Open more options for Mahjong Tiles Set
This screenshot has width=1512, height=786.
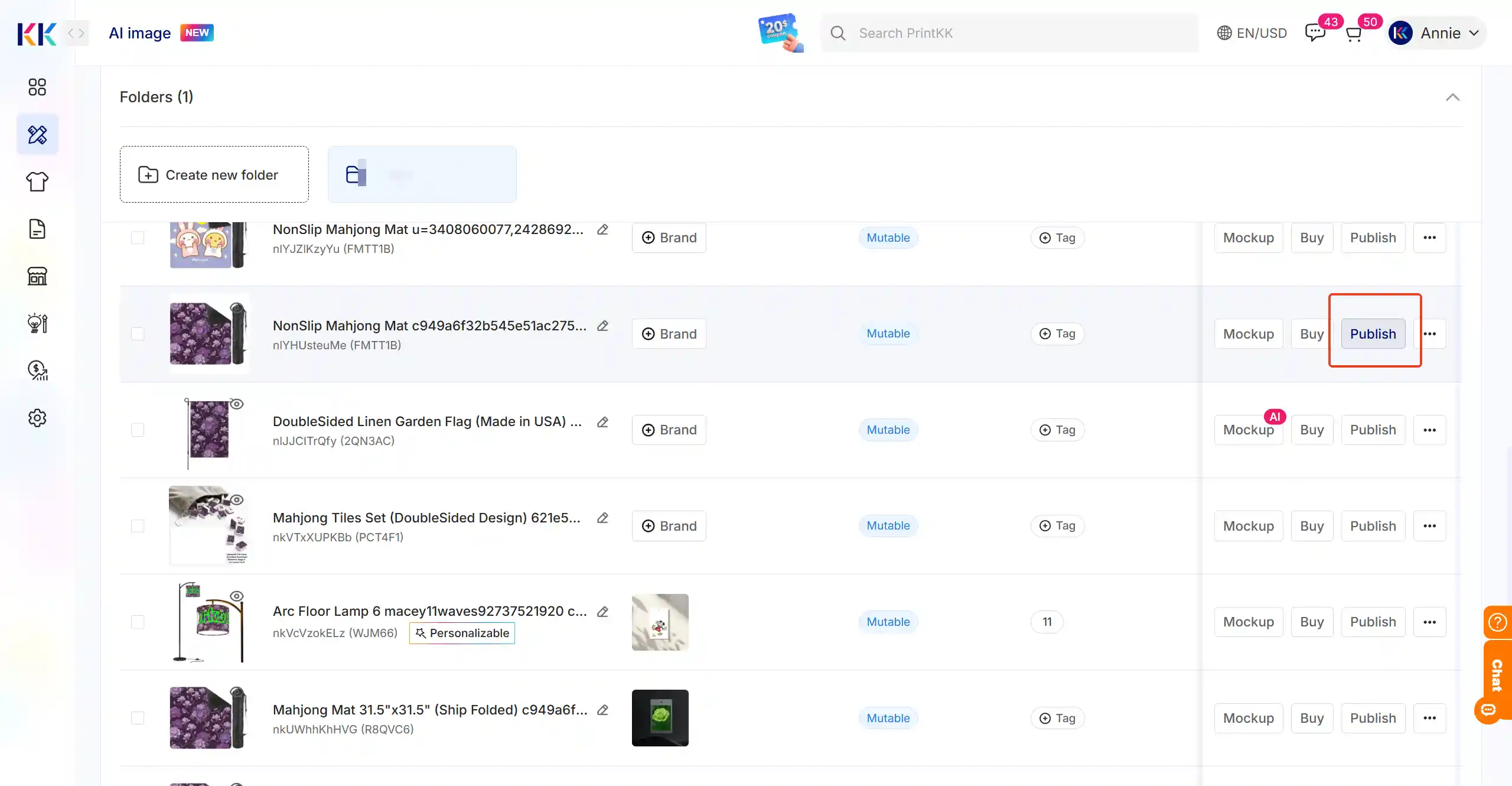point(1429,526)
